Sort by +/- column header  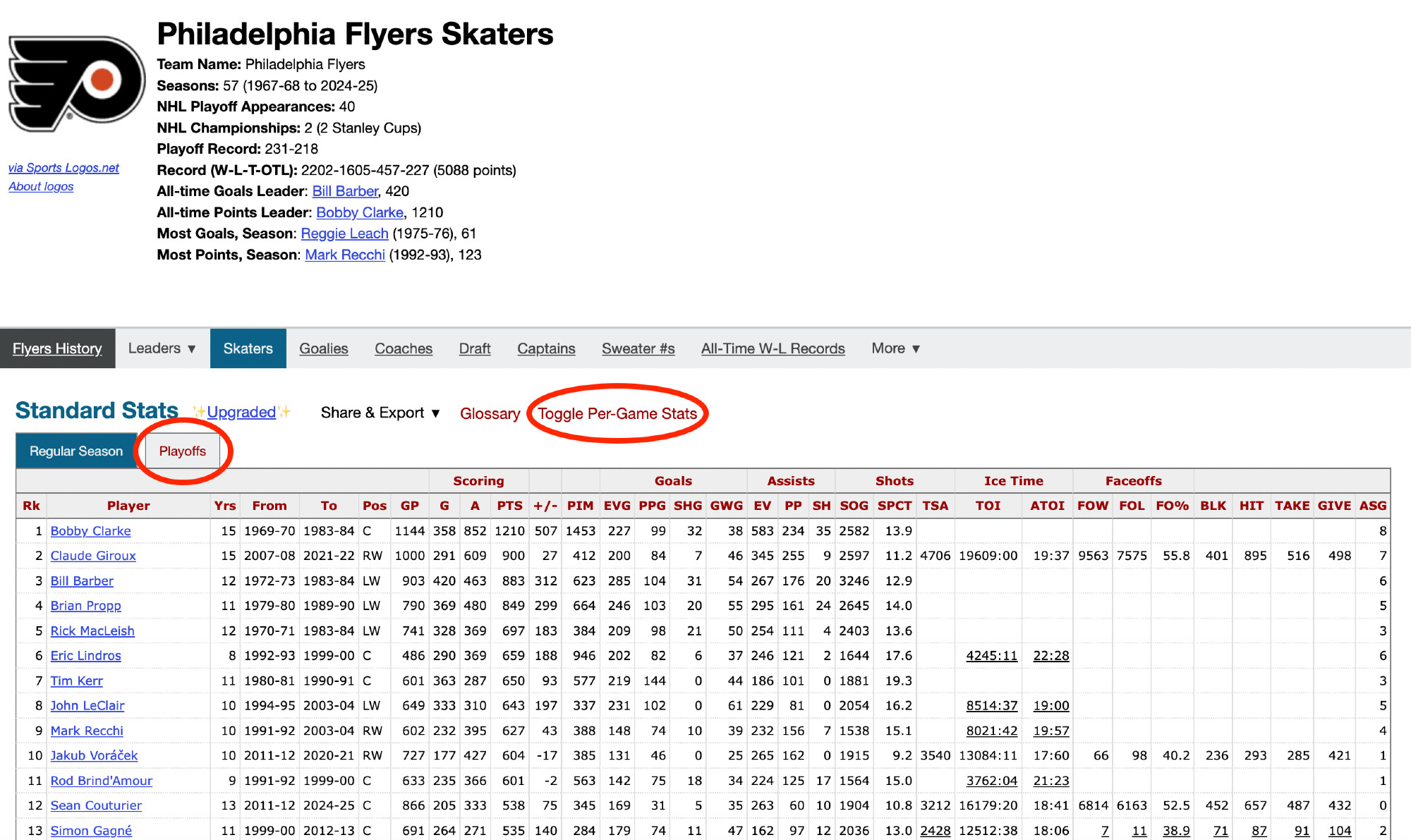click(545, 506)
